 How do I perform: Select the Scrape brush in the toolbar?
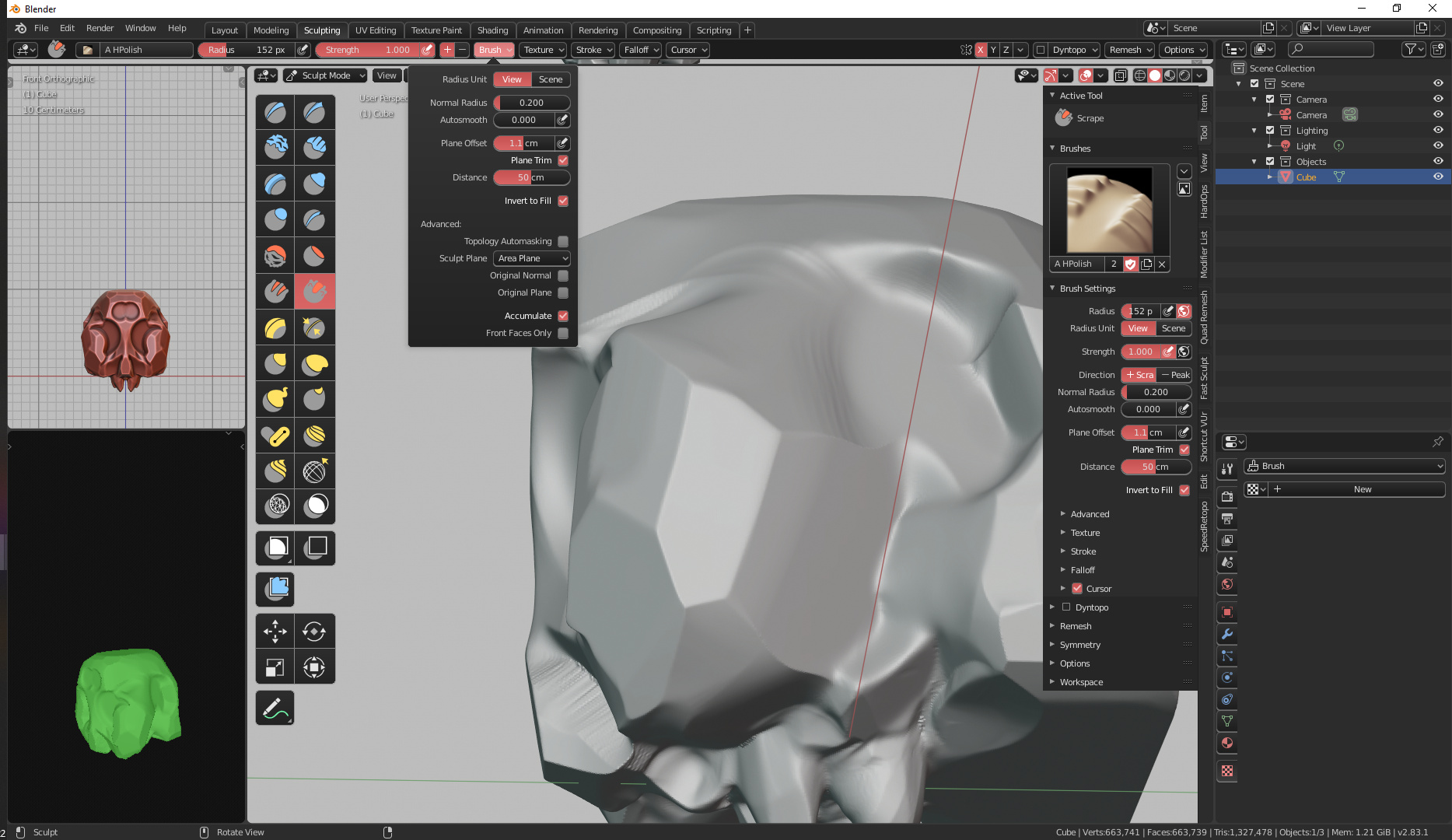click(x=314, y=292)
